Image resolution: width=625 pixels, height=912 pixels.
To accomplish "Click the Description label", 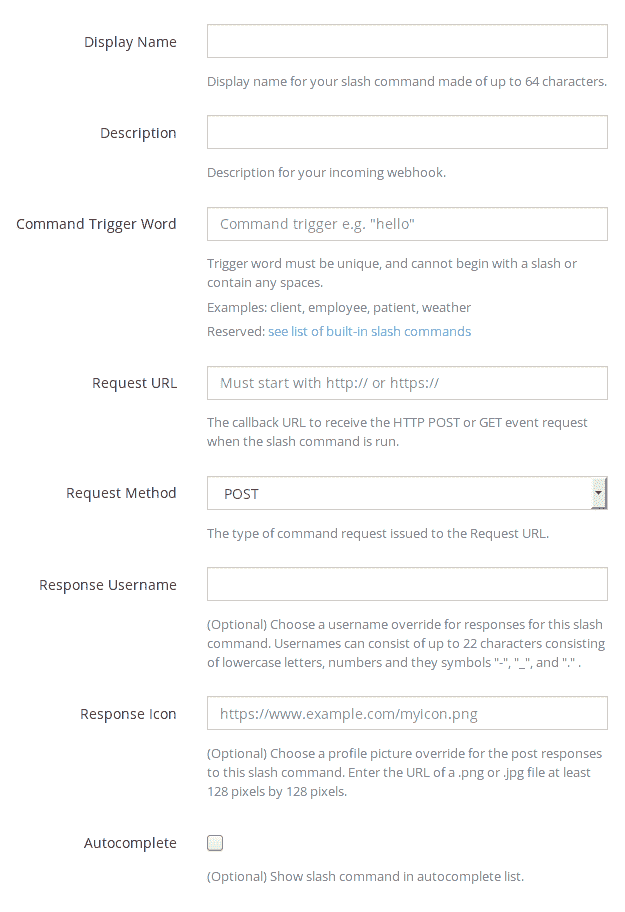I will (138, 132).
